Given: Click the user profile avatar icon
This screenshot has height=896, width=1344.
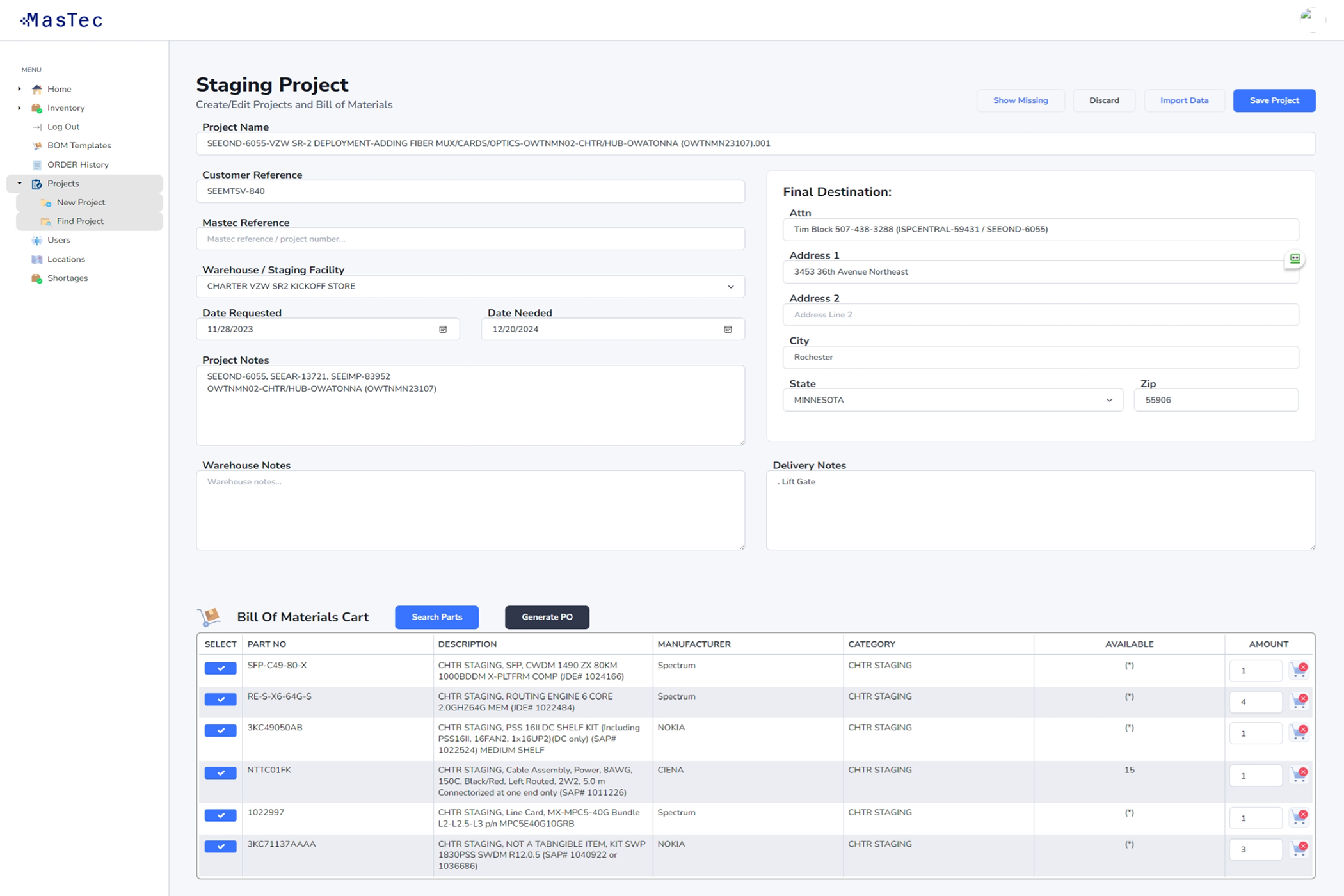Looking at the screenshot, I should 1311,20.
